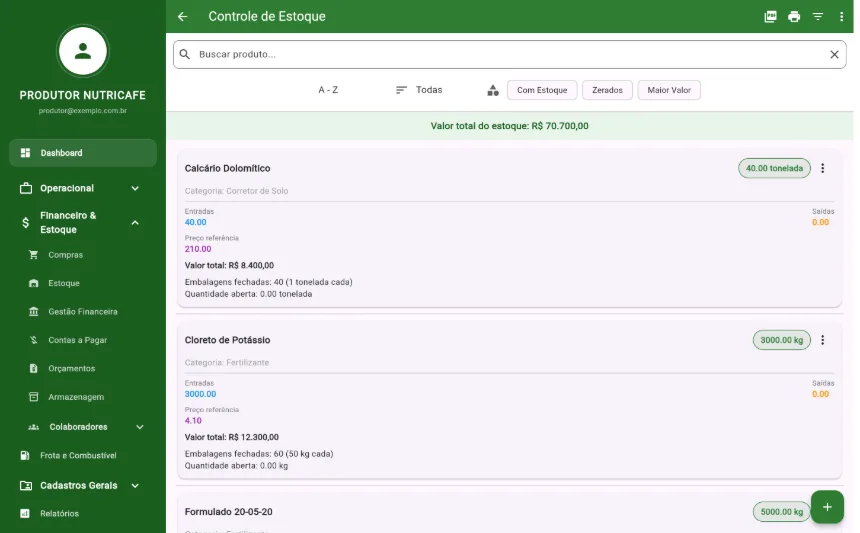Screen dimensions: 860x533
Task: Click the 40.00 tonelada quantity badge
Action: point(774,168)
